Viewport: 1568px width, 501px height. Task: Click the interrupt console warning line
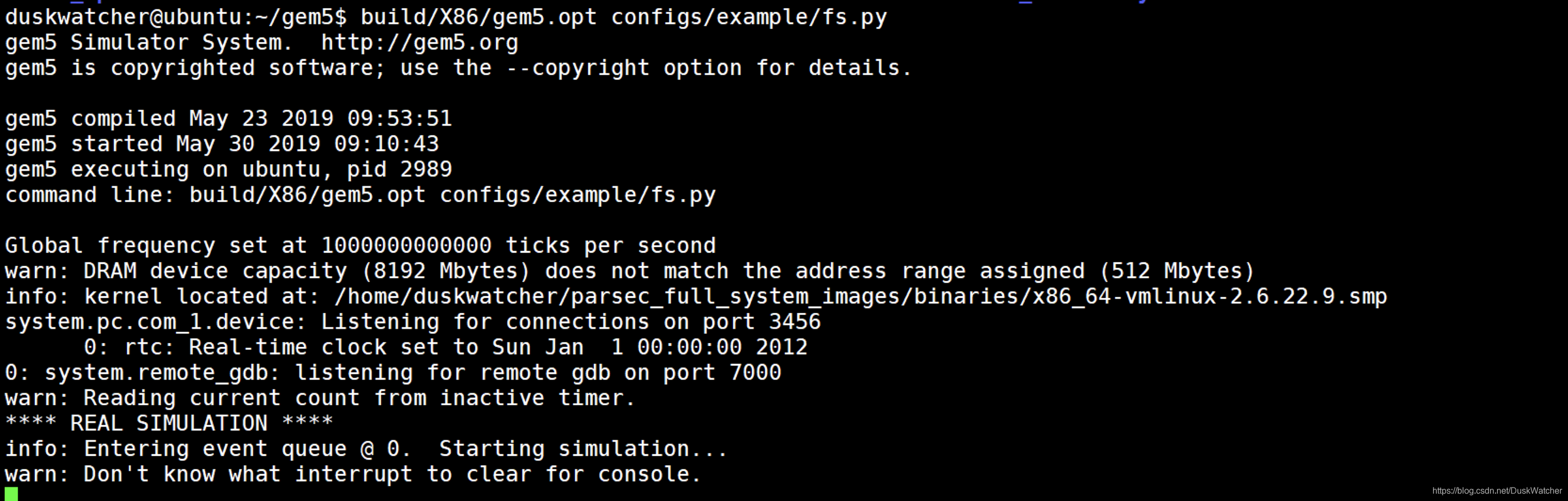pos(353,474)
